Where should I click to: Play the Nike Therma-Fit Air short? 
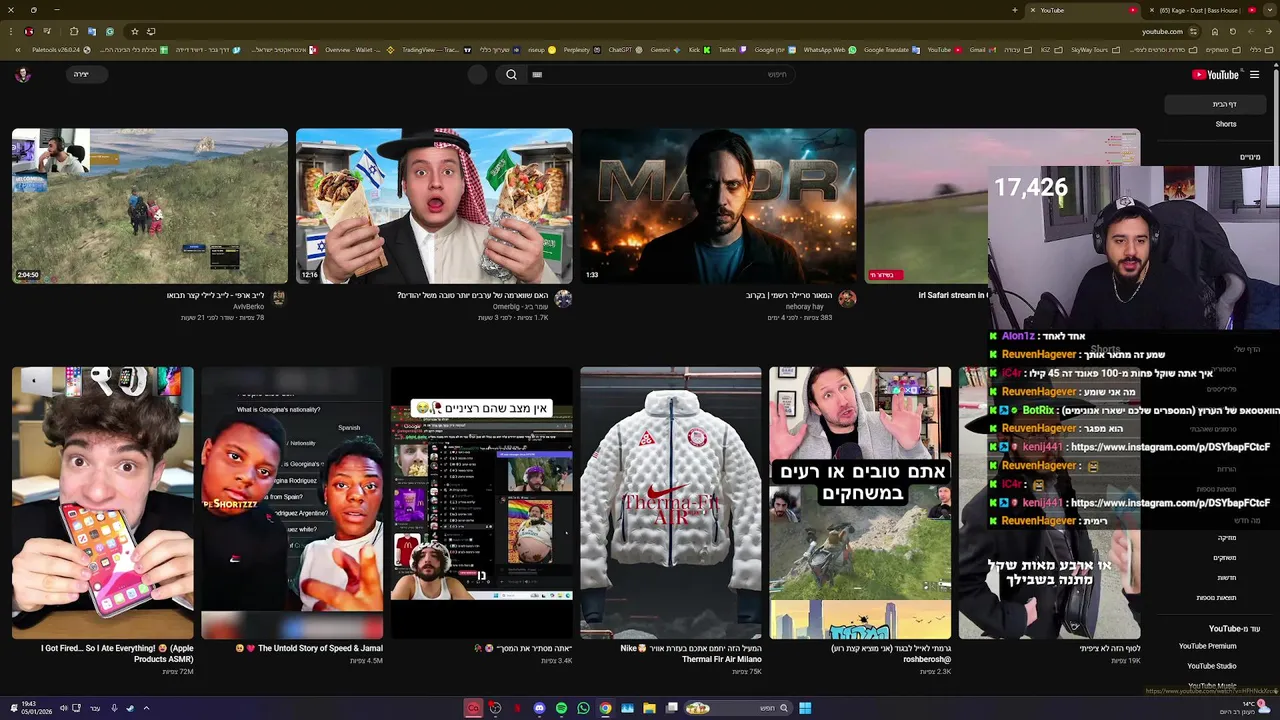(671, 503)
